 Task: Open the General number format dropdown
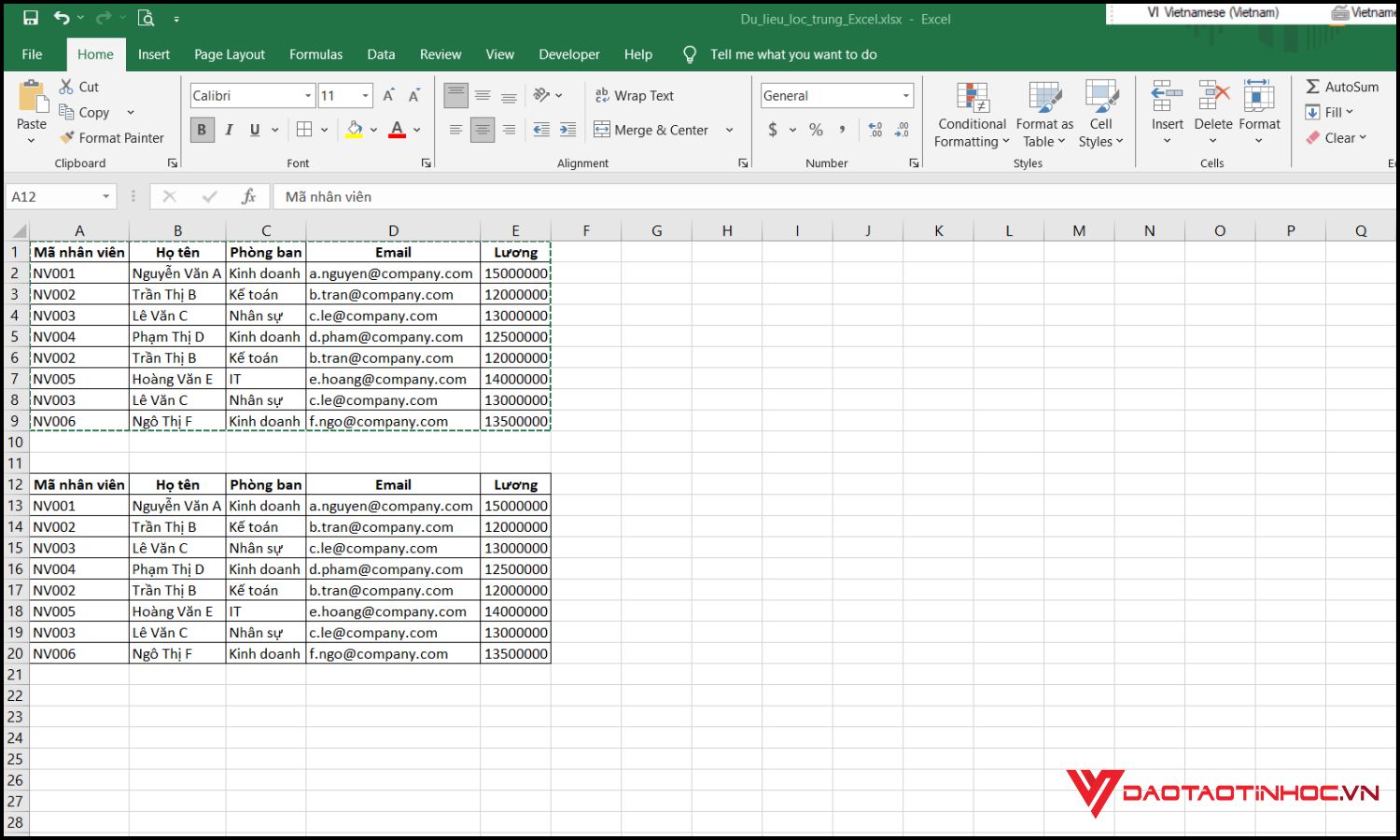coord(905,95)
